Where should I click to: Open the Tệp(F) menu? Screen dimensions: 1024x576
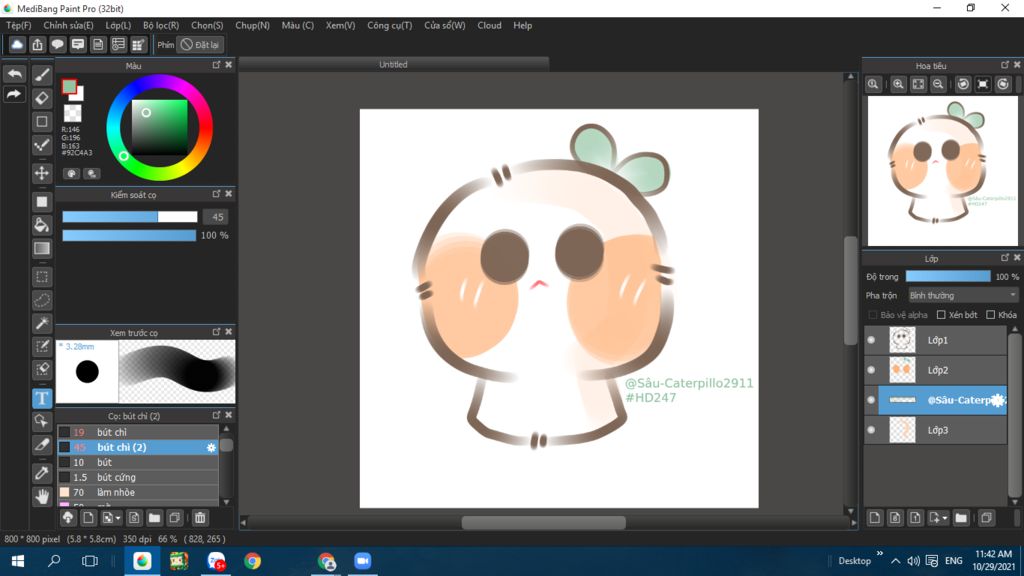[x=18, y=25]
